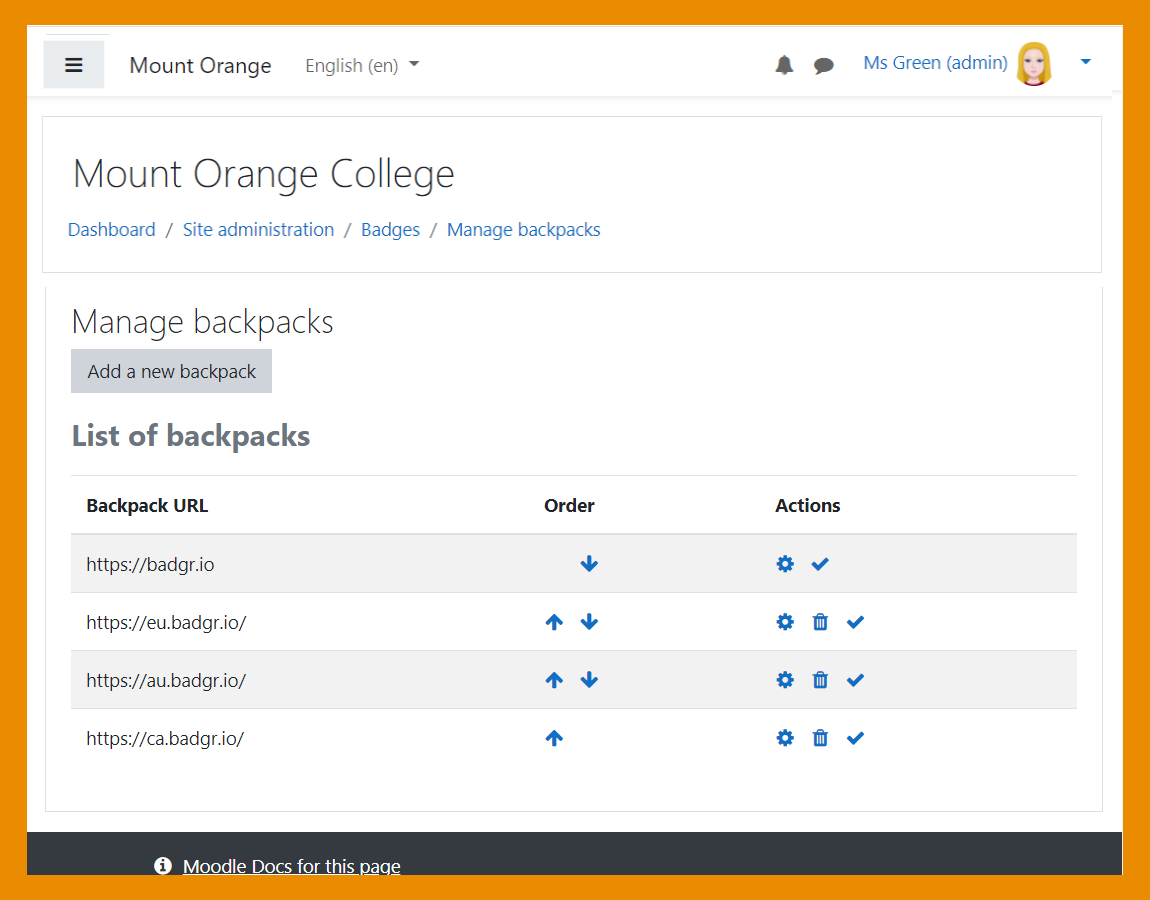Image resolution: width=1150 pixels, height=900 pixels.
Task: Delete the https://ca.badgr.io/ backpack
Action: coord(820,737)
